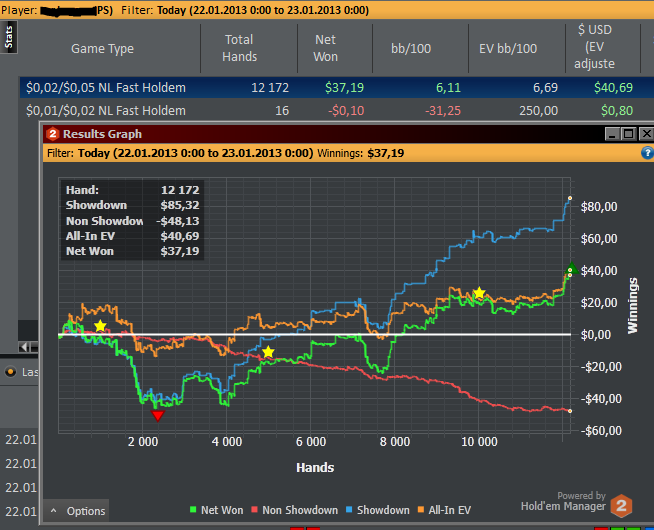Image resolution: width=654 pixels, height=530 pixels.
Task: Click the yellow star near 5 000 hands
Action: (268, 352)
